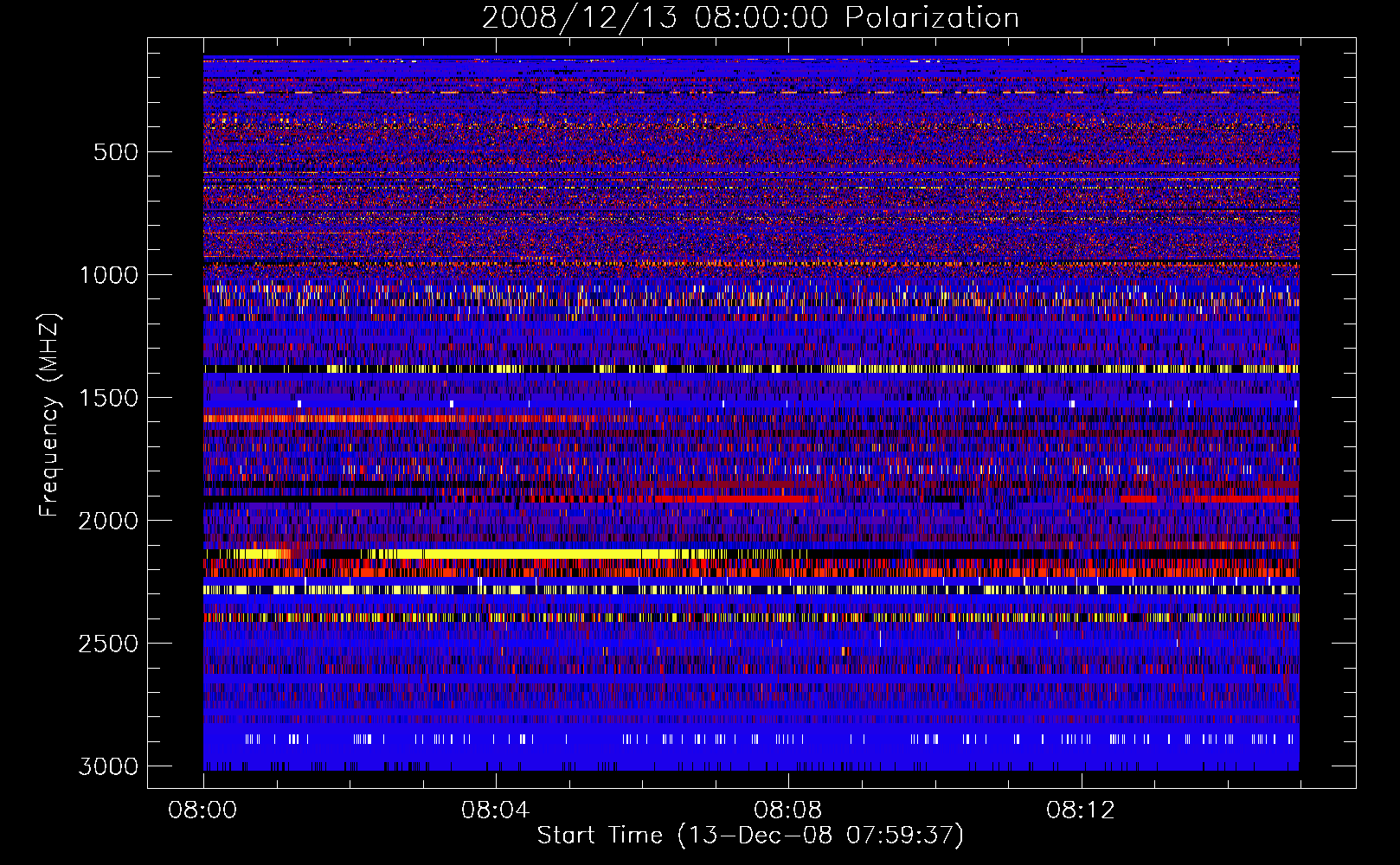Click the 500 frequency tick label
Viewport: 1400px width, 865px height.
click(x=115, y=152)
